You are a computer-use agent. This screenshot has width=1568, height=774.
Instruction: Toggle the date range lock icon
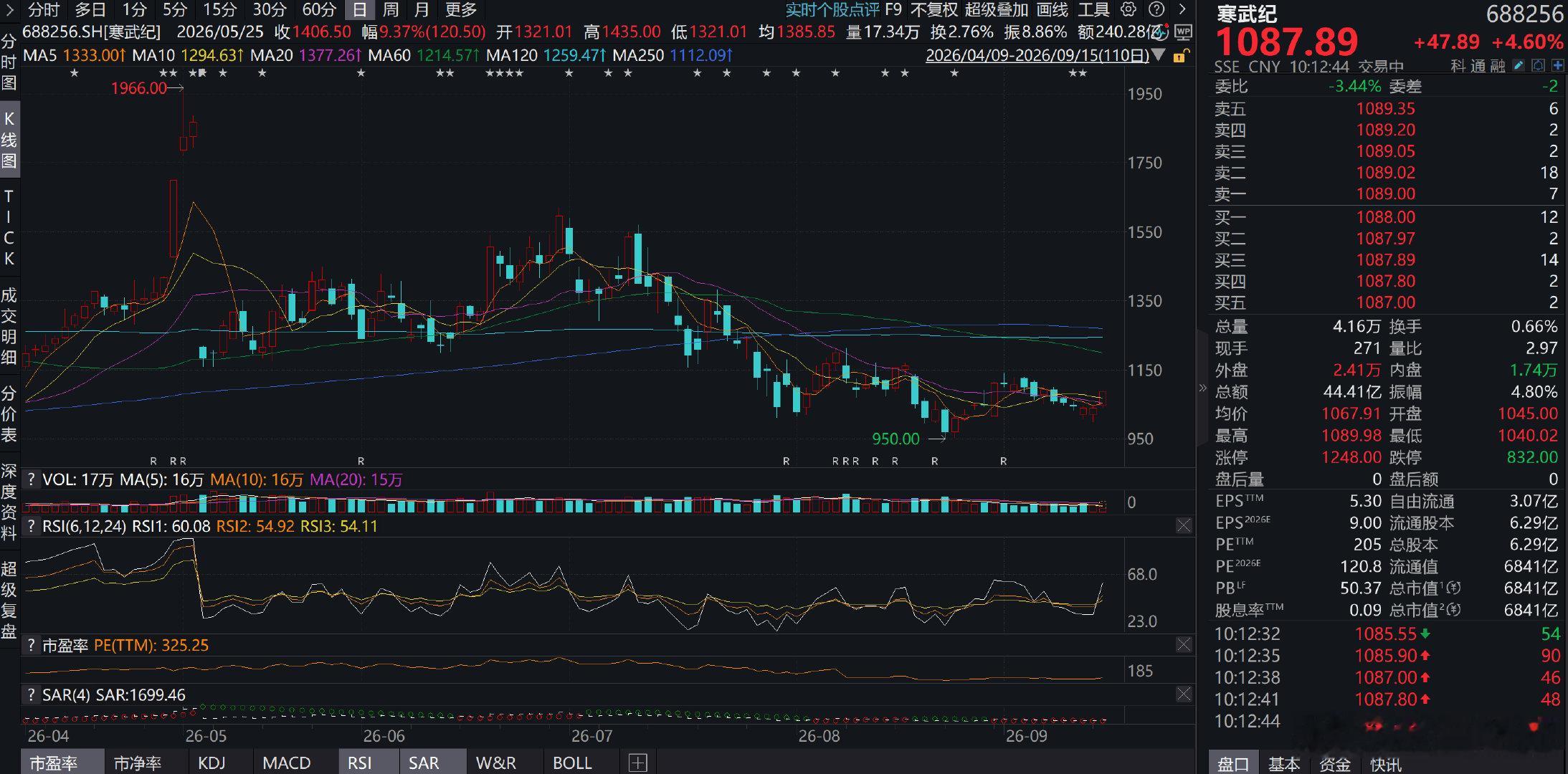click(1180, 56)
